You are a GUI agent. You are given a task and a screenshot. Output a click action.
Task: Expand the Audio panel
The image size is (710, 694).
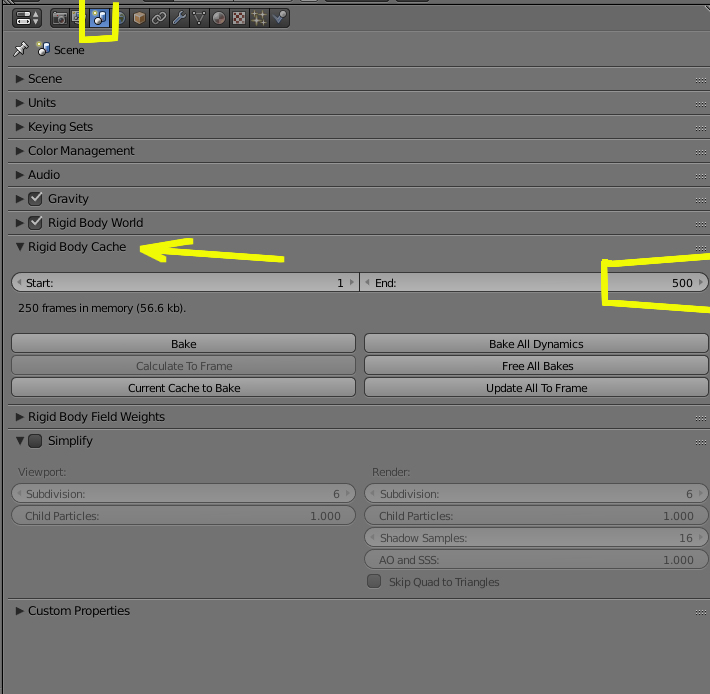[x=19, y=175]
